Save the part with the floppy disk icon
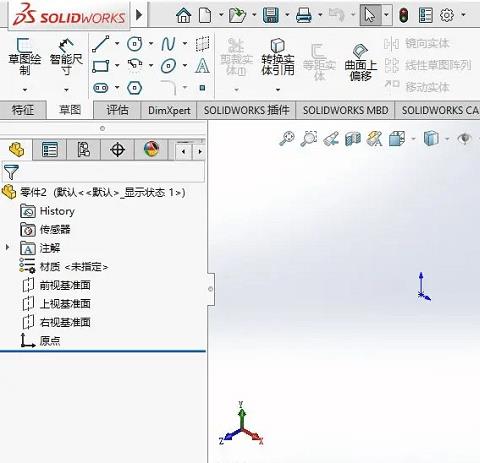Screen dimensions: 480x463 [271, 15]
